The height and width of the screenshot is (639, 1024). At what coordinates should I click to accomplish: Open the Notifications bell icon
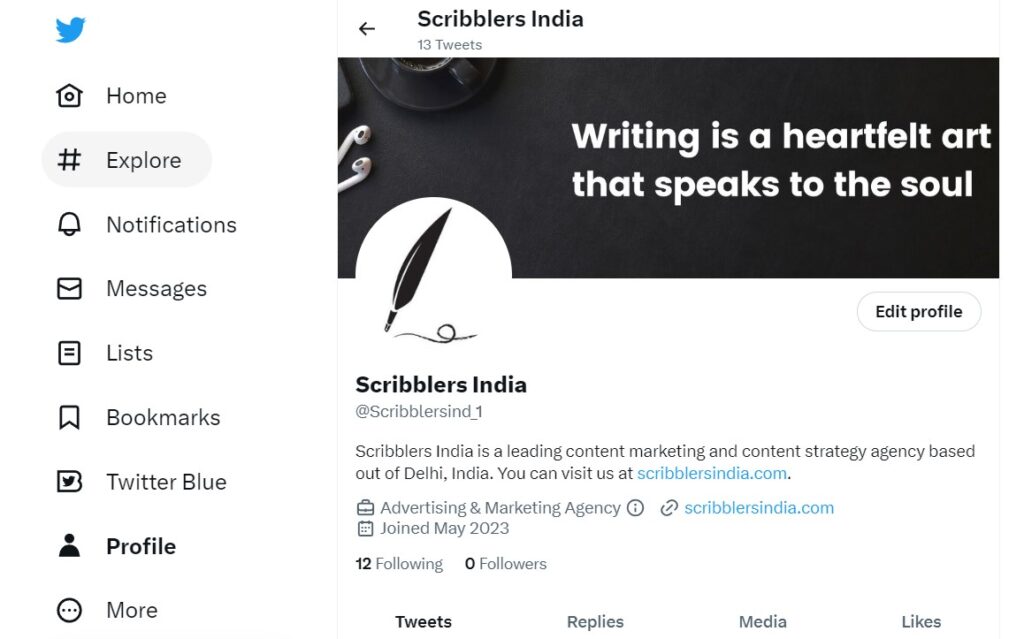coord(69,225)
